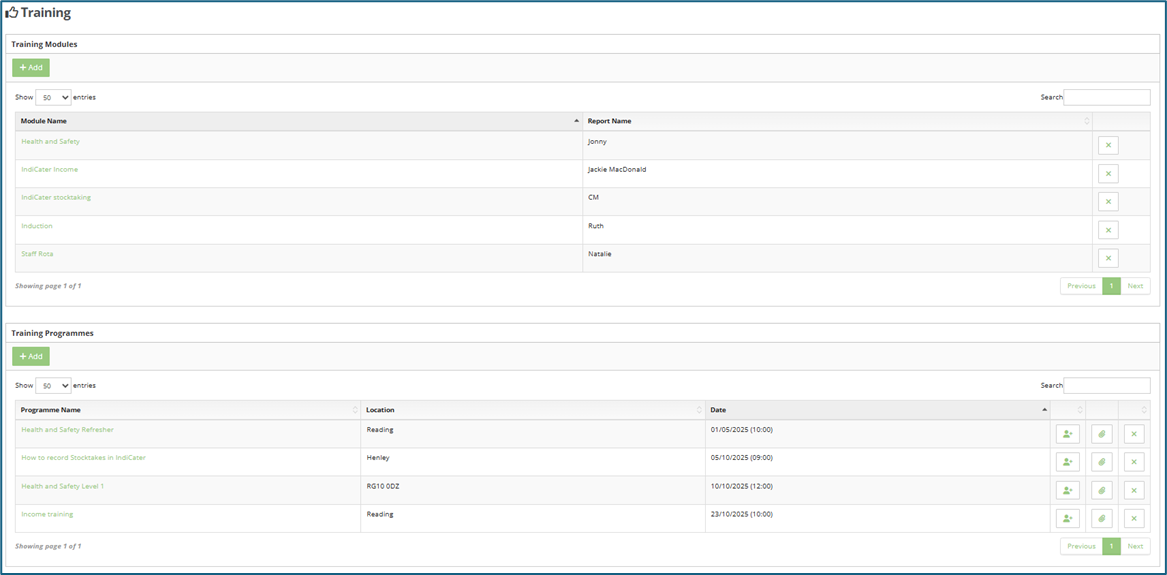Click date 10/10/2025 (12:00)
This screenshot has height=575, width=1167.
coord(742,486)
